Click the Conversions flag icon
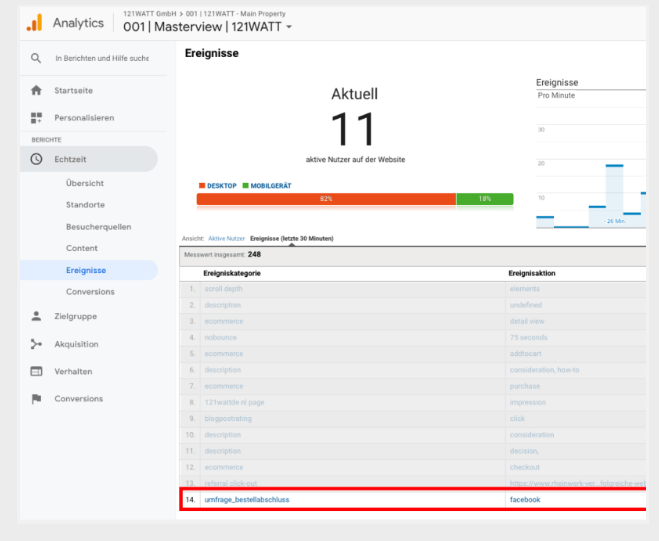 point(36,399)
